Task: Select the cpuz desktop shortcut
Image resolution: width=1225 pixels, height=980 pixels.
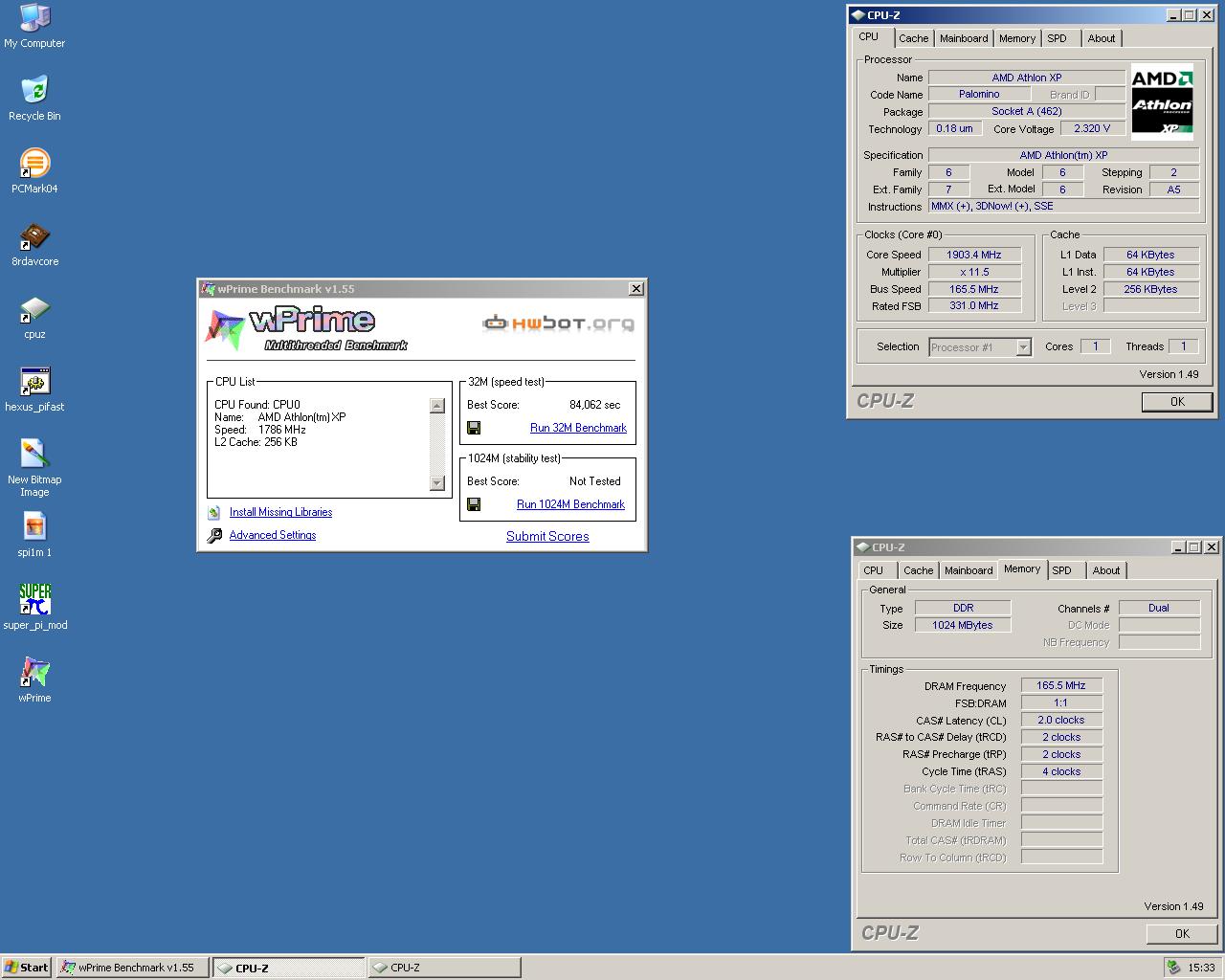Action: coord(34,317)
